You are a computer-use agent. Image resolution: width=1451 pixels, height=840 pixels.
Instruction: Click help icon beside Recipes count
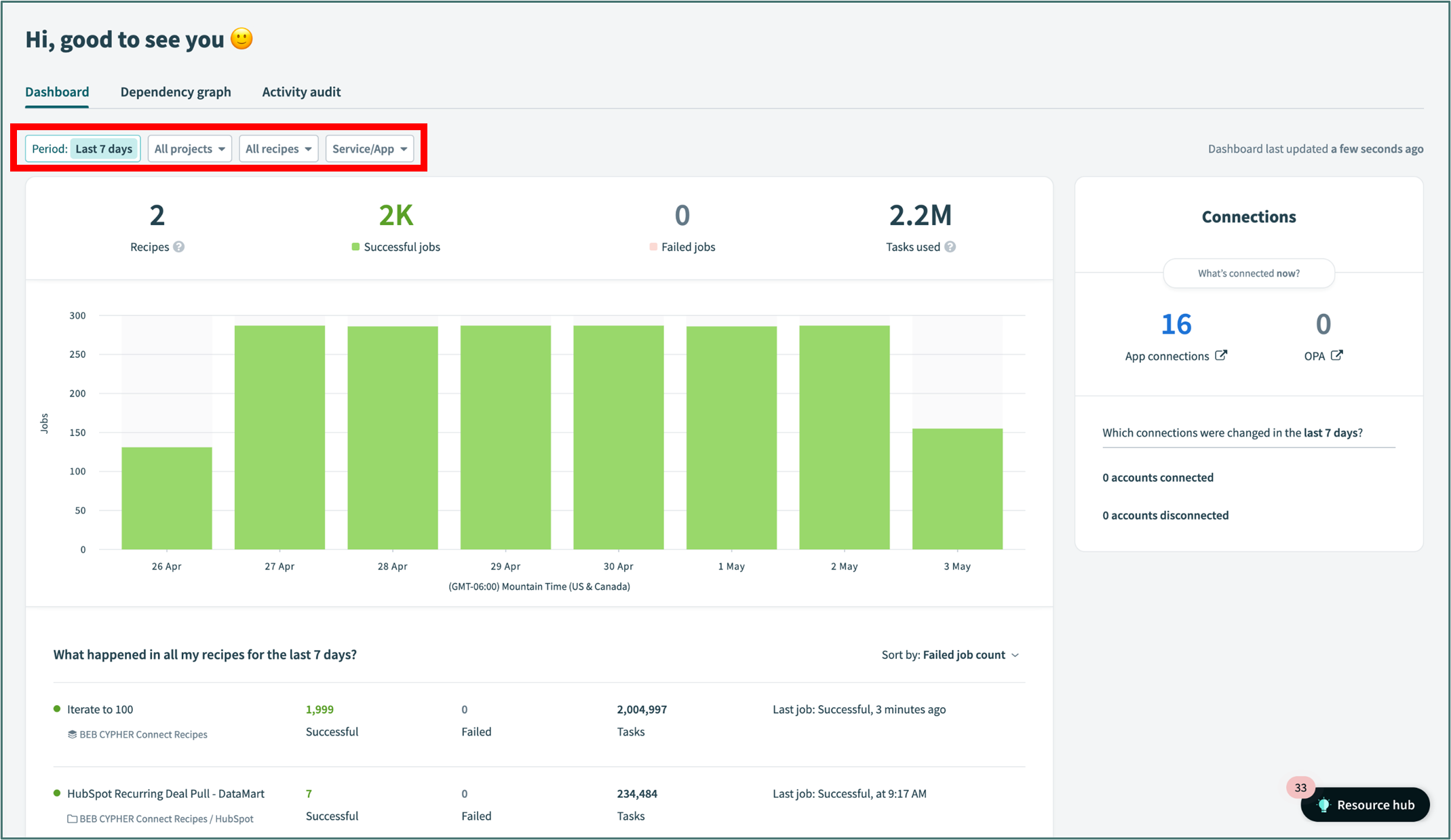tap(178, 247)
